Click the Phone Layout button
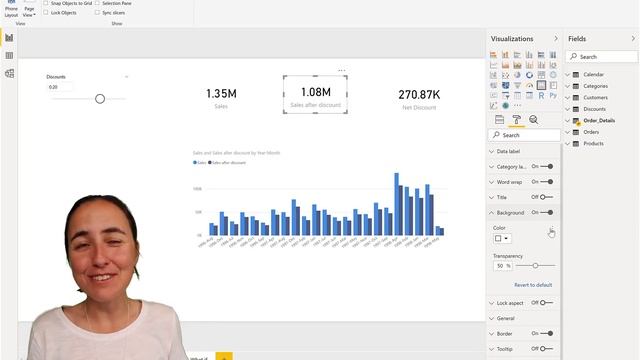640x360 pixels. (x=11, y=10)
